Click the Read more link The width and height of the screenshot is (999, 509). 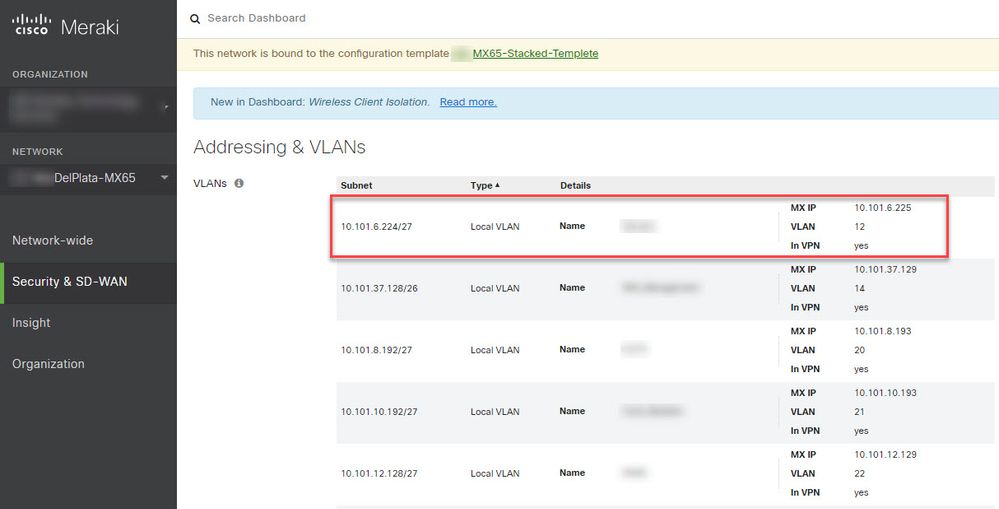tap(468, 102)
